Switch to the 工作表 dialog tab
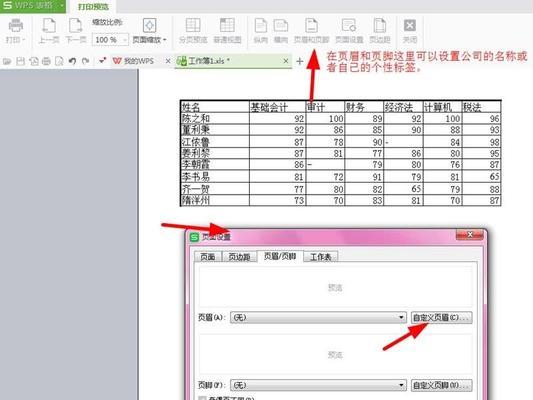 pyautogui.click(x=320, y=257)
